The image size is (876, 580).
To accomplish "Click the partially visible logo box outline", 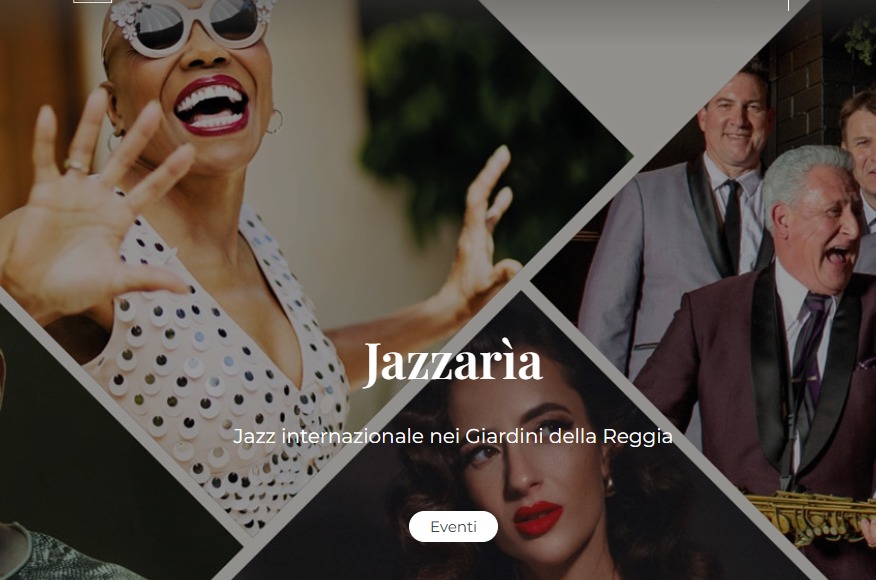I will [x=92, y=2].
